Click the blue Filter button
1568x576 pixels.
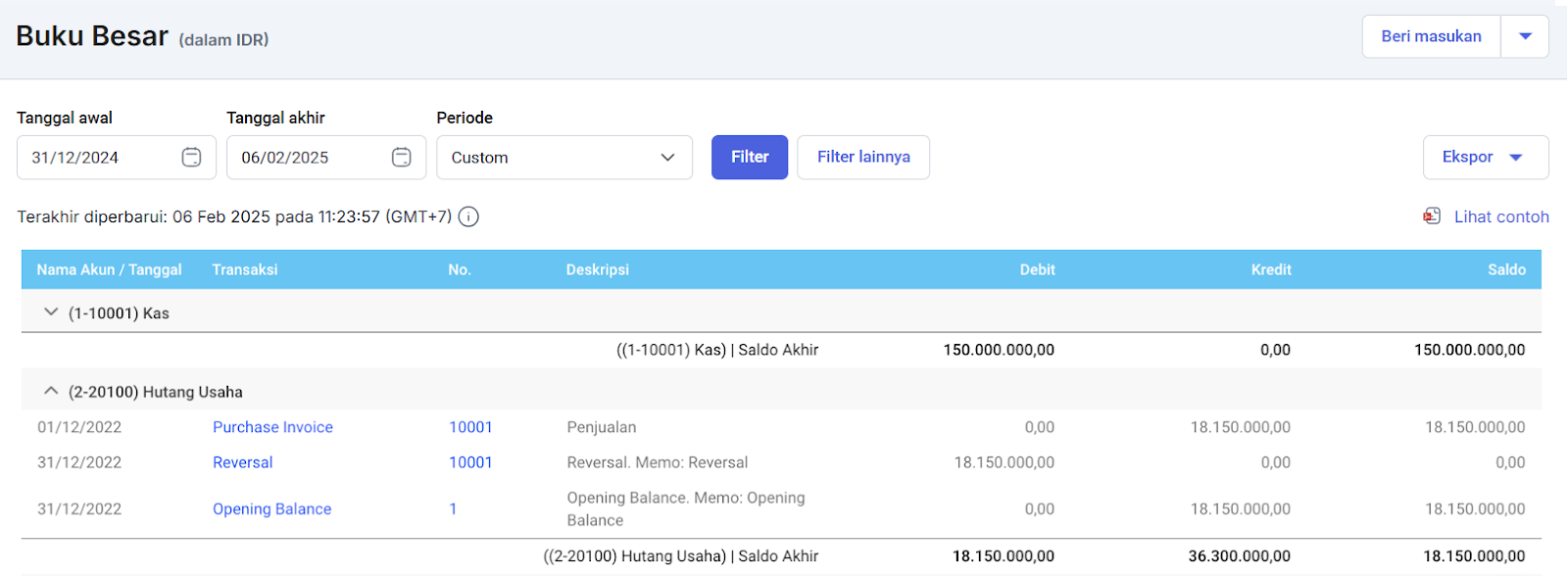tap(749, 157)
